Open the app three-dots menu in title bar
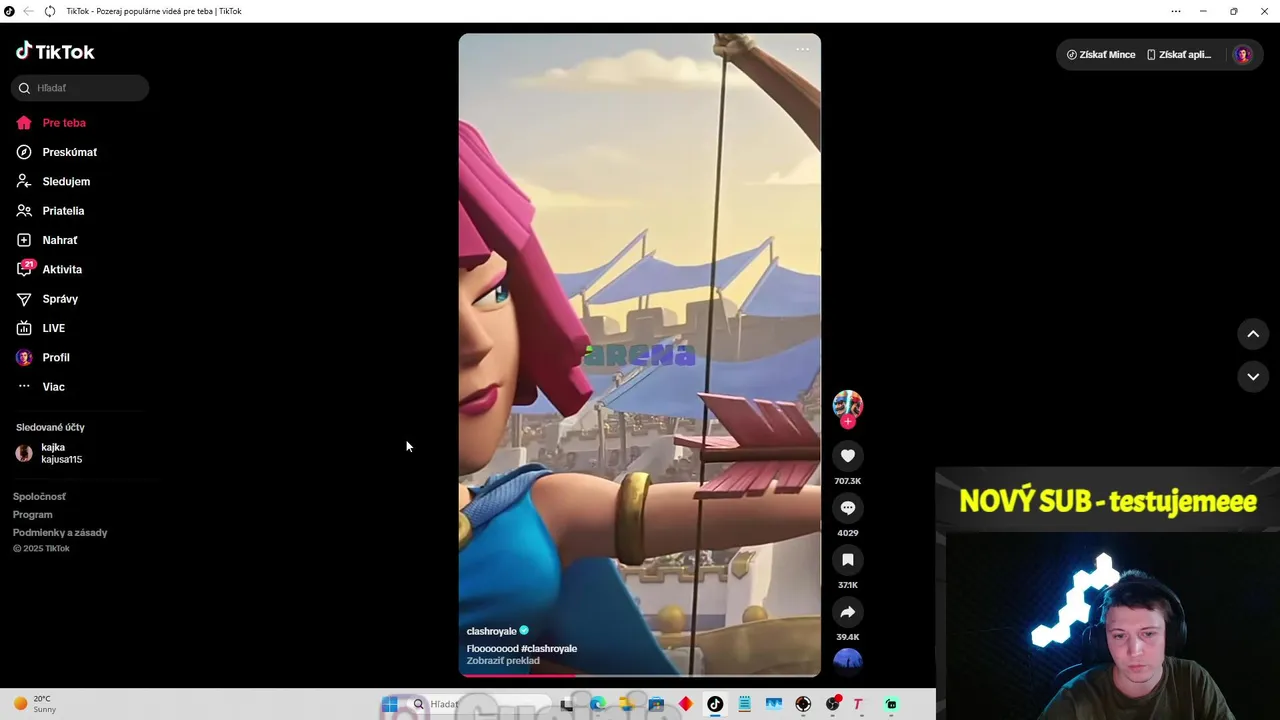The width and height of the screenshot is (1280, 720). (x=1176, y=11)
